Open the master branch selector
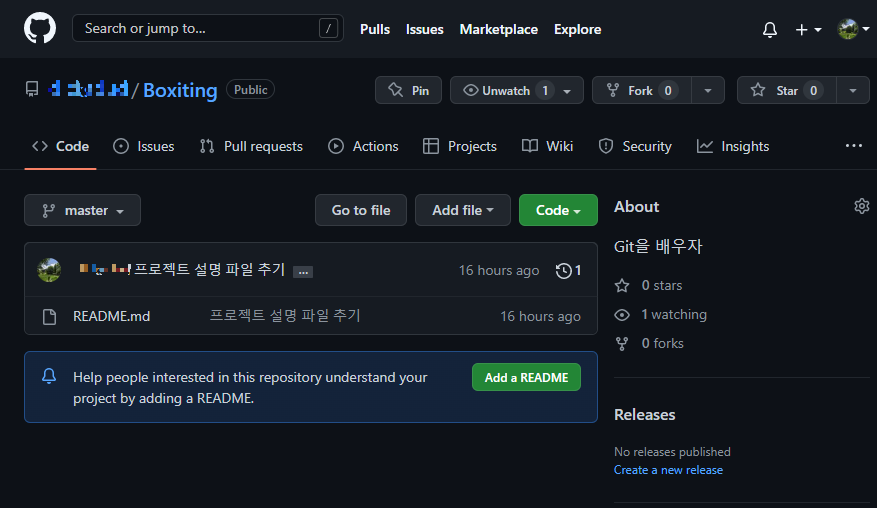 pos(82,210)
